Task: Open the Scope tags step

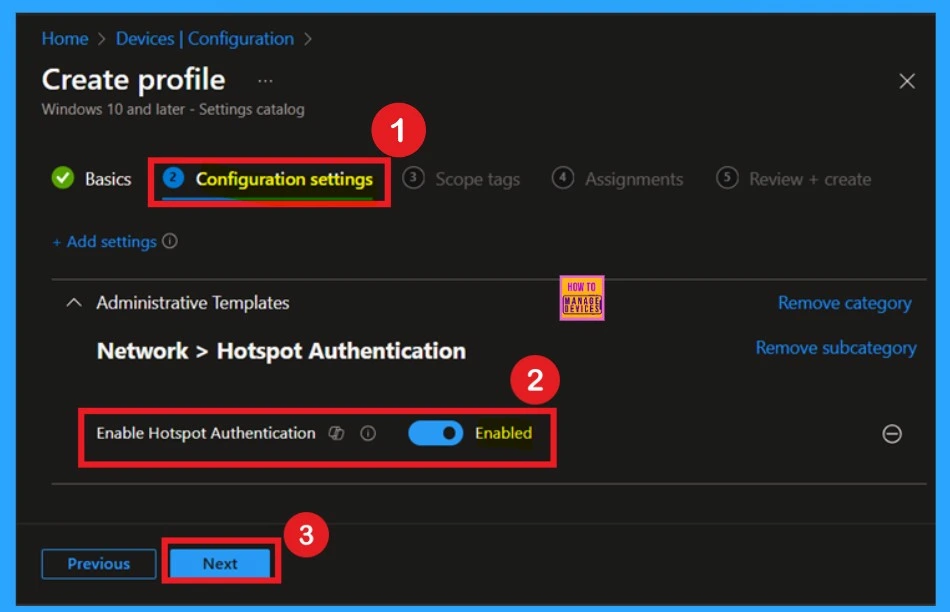Action: [x=462, y=179]
